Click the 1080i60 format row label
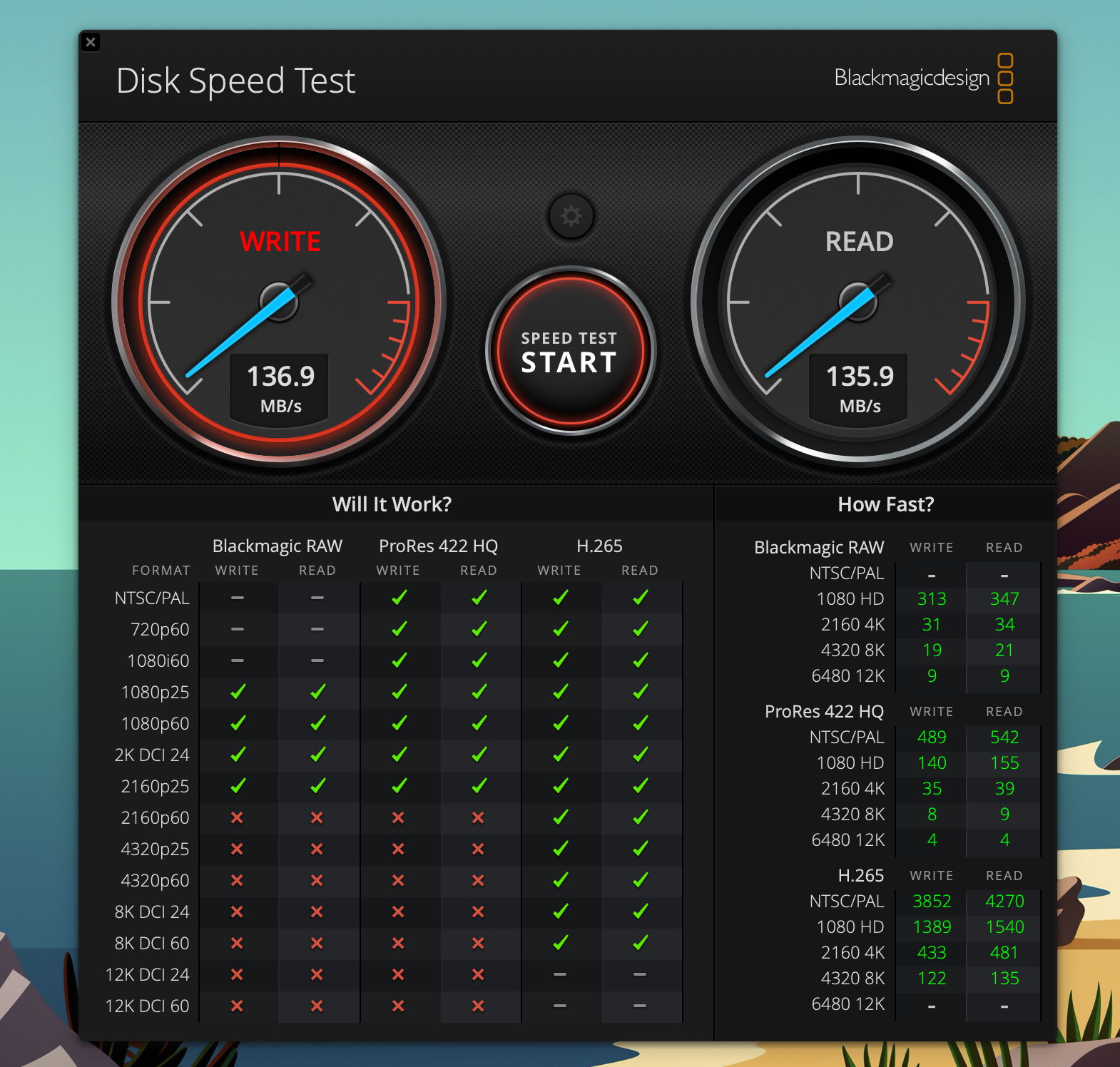This screenshot has width=1120, height=1067. [x=158, y=661]
